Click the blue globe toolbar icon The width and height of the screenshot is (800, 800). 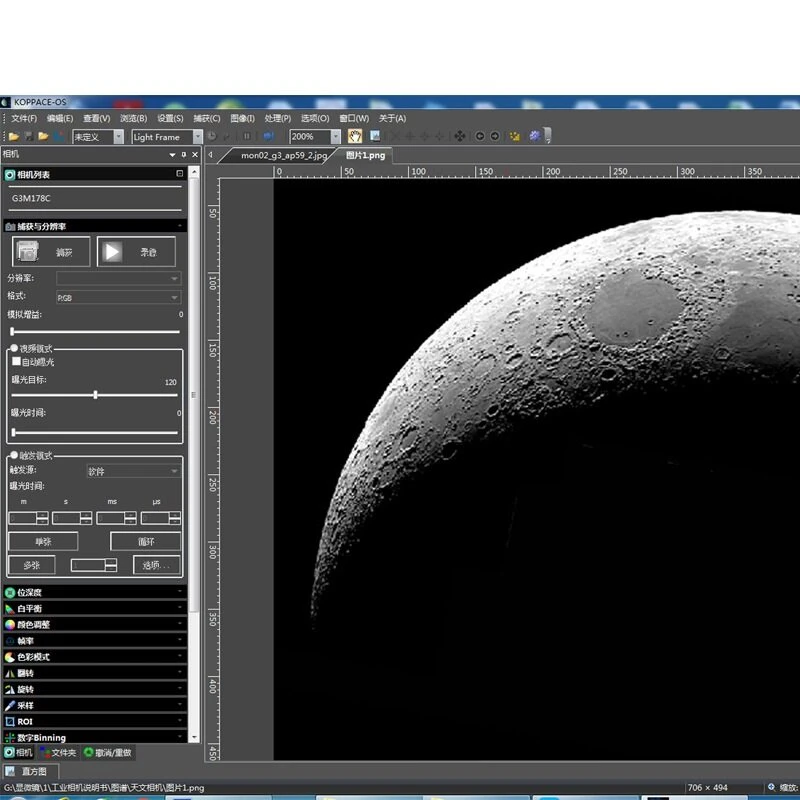(x=268, y=136)
